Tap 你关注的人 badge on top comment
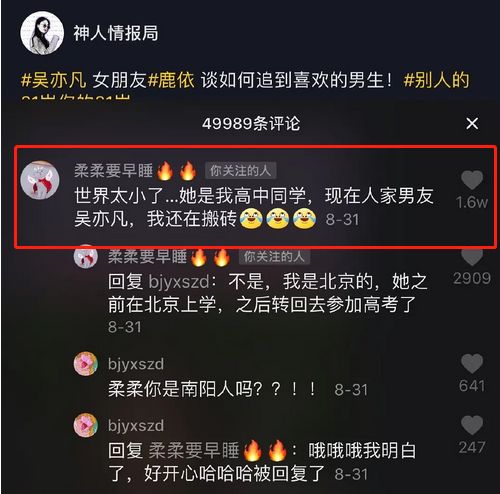This screenshot has width=500, height=494. coord(240,171)
